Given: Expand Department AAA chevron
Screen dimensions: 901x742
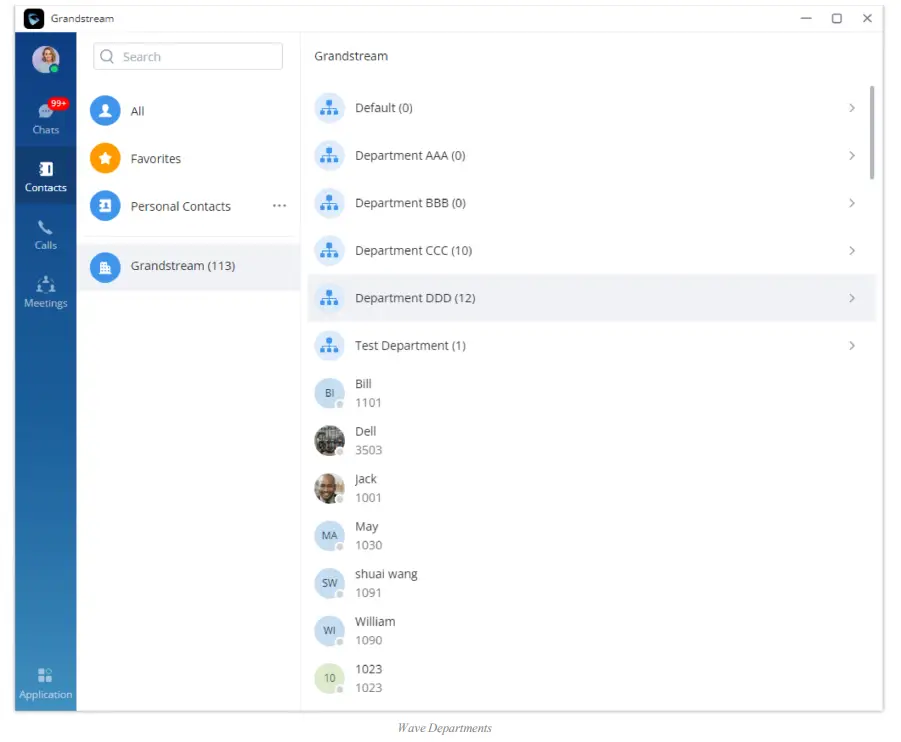Looking at the screenshot, I should (852, 156).
